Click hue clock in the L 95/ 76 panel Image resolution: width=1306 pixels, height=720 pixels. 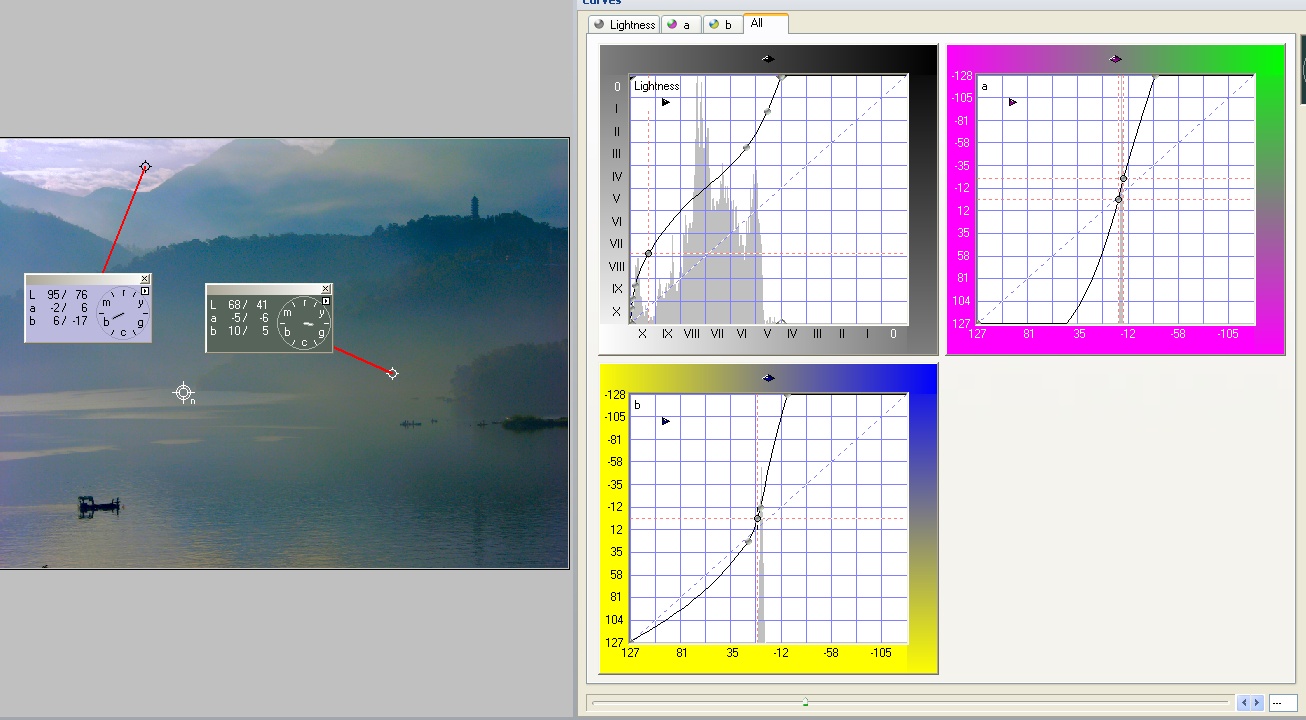124,312
